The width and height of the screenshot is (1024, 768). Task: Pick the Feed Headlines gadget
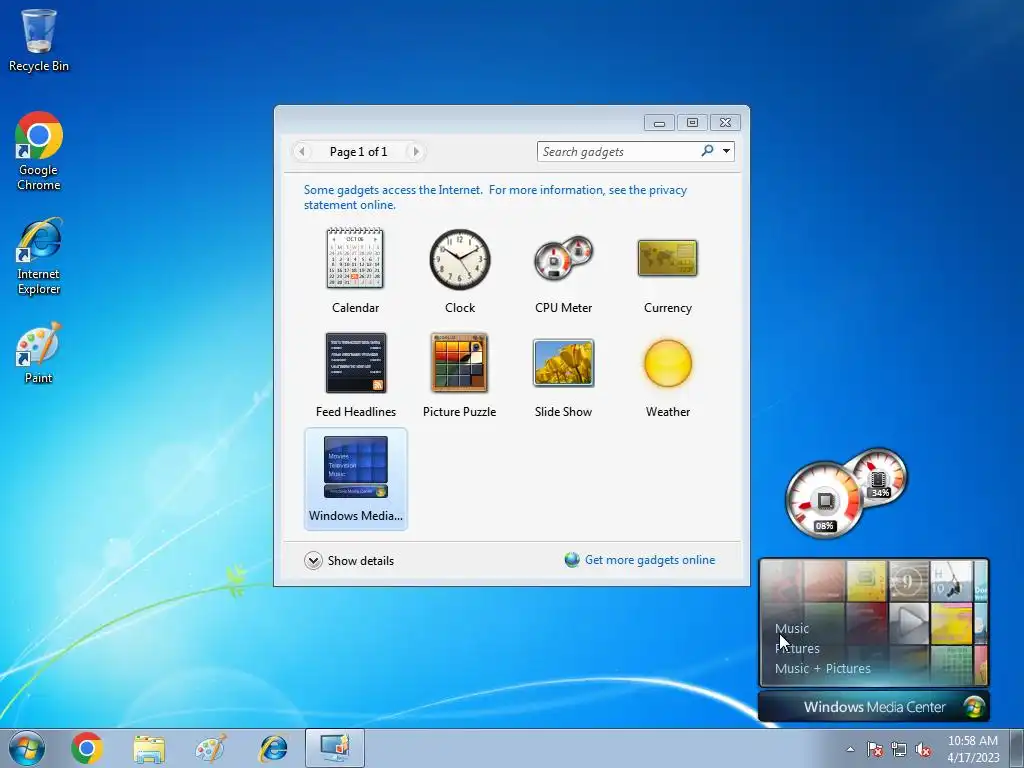[x=355, y=375]
